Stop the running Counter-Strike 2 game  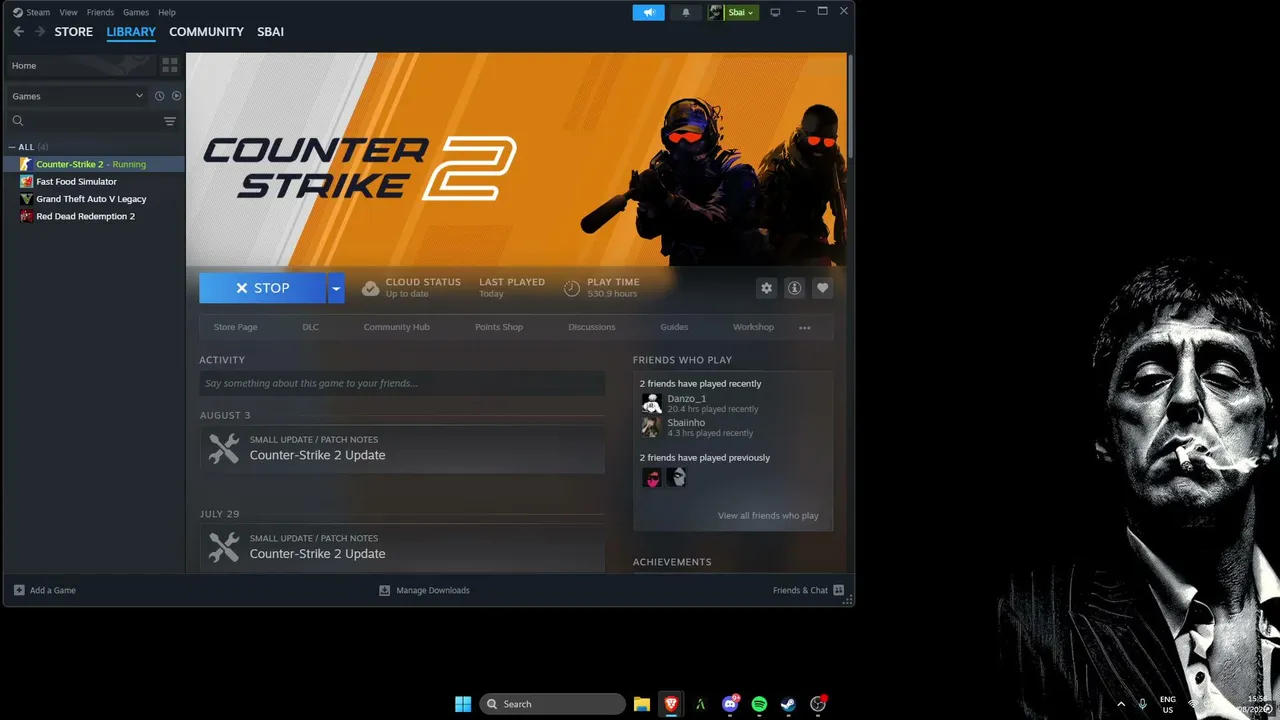[x=262, y=288]
